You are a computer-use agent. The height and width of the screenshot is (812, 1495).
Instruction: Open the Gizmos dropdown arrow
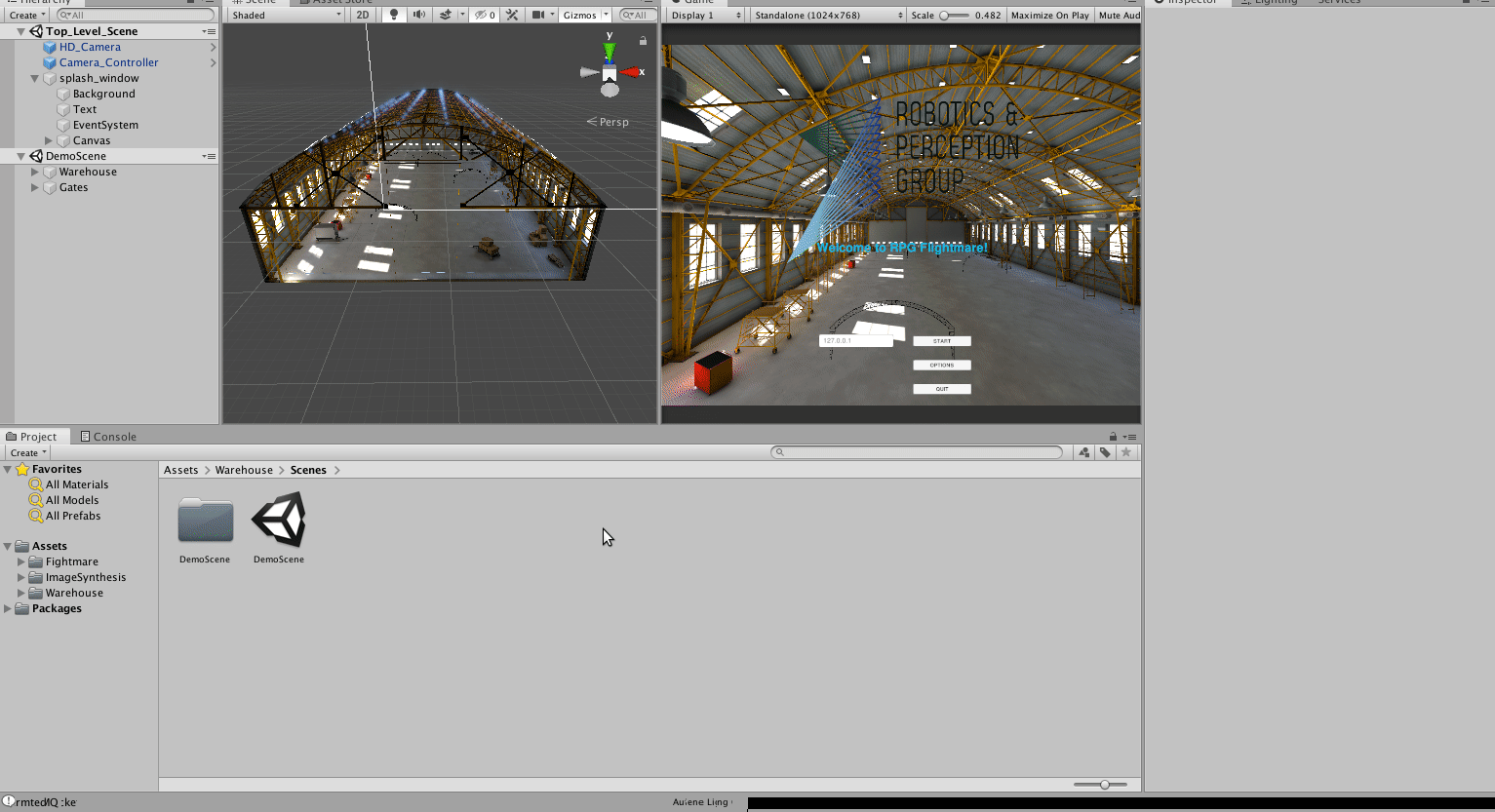(606, 15)
